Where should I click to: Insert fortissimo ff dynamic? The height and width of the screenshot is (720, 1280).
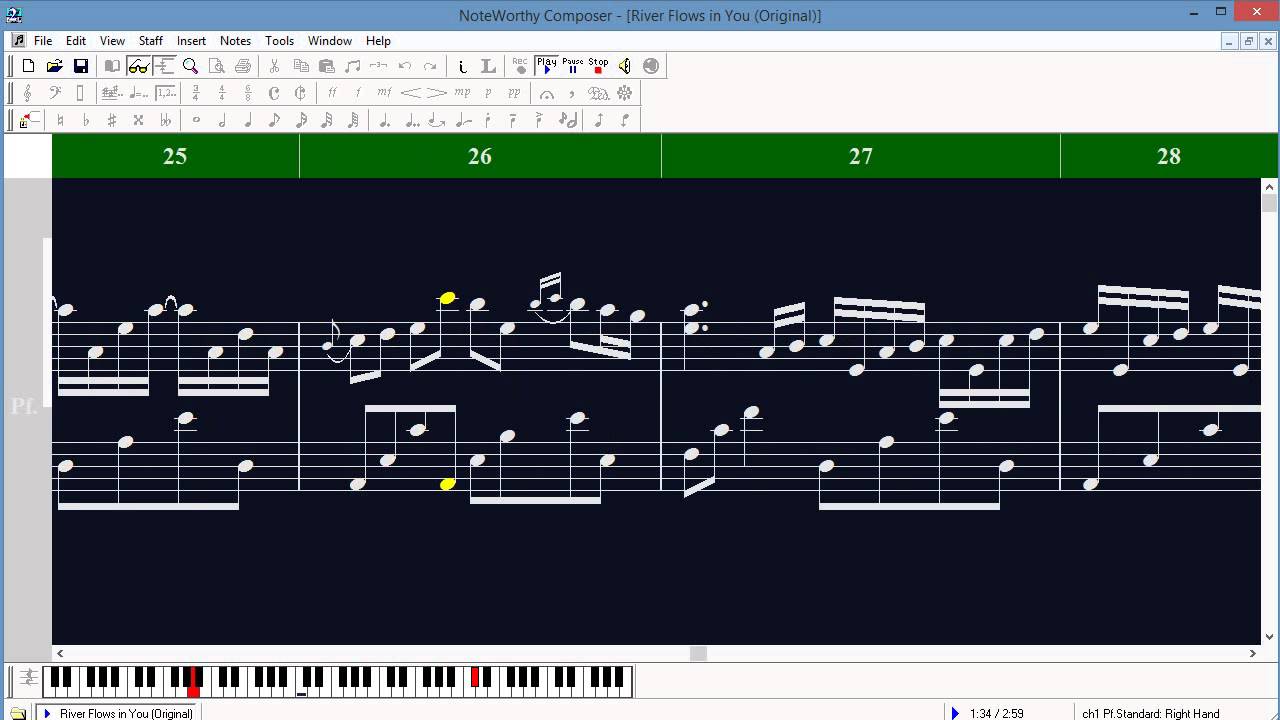coord(332,93)
